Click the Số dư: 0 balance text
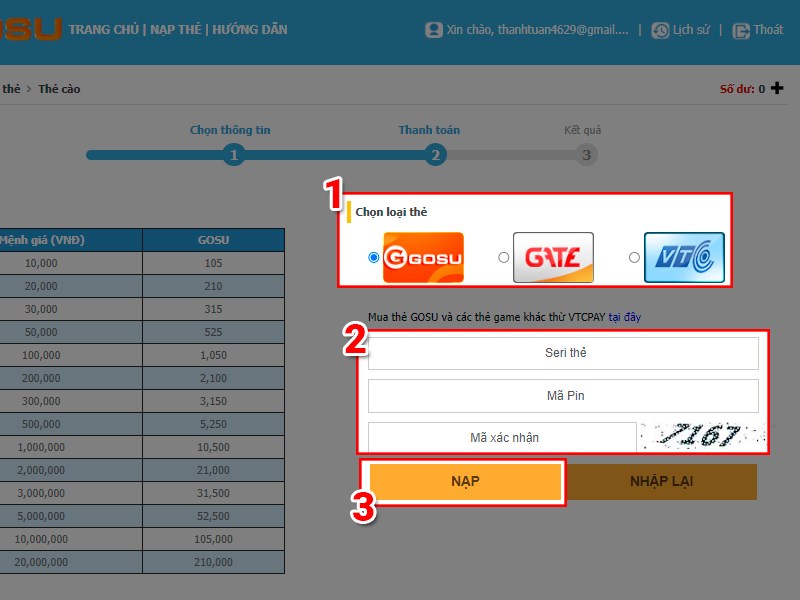 pyautogui.click(x=742, y=89)
